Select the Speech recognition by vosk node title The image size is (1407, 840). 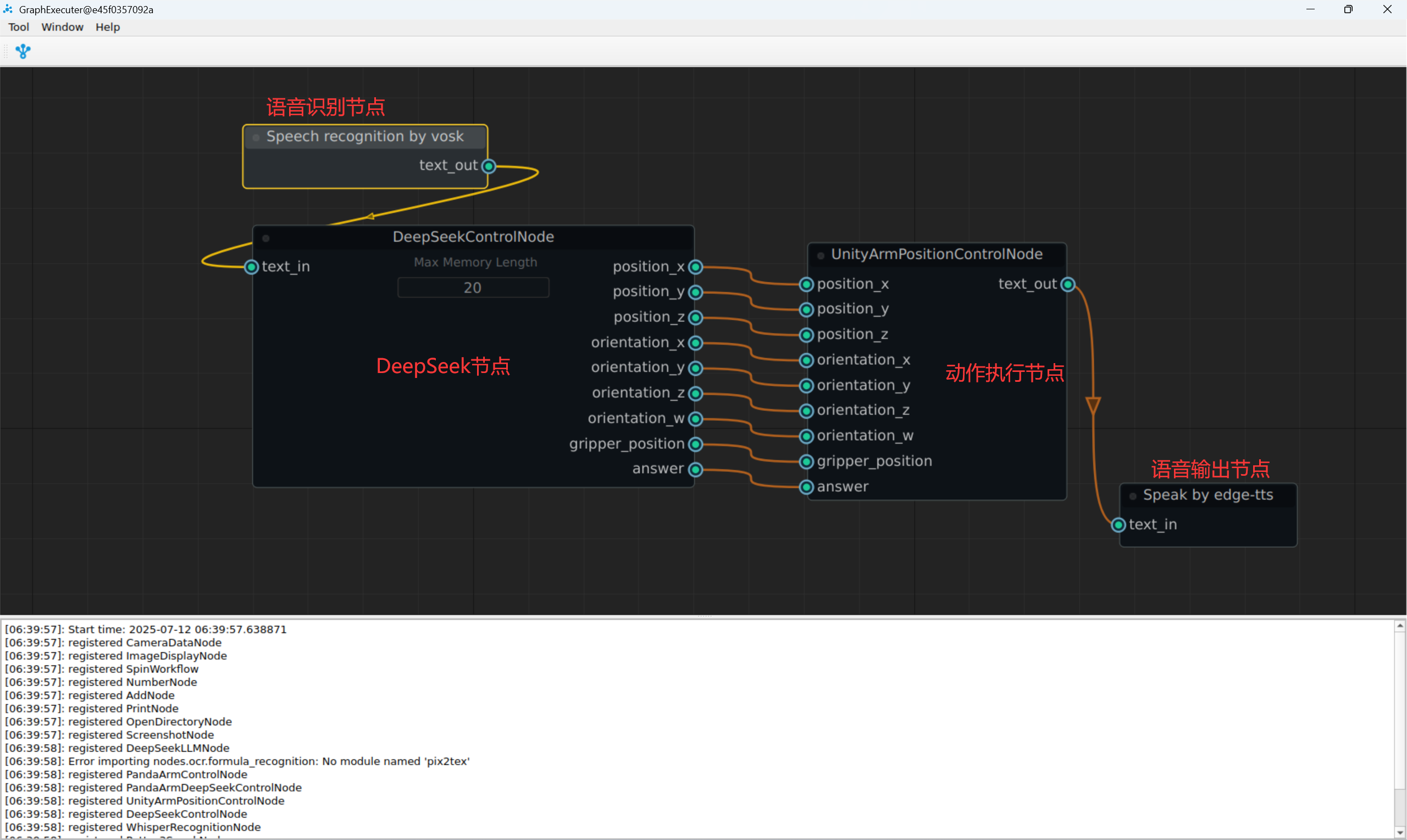pyautogui.click(x=365, y=136)
